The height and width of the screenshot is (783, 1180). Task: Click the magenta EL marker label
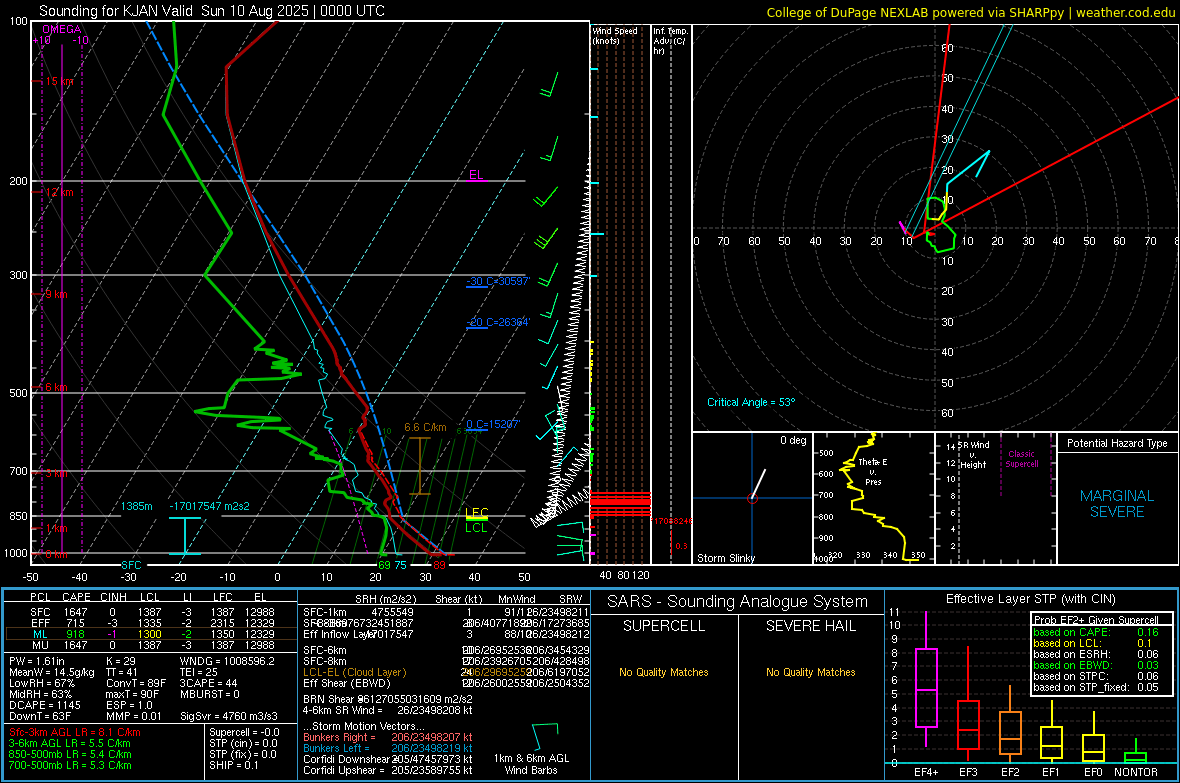tap(476, 175)
